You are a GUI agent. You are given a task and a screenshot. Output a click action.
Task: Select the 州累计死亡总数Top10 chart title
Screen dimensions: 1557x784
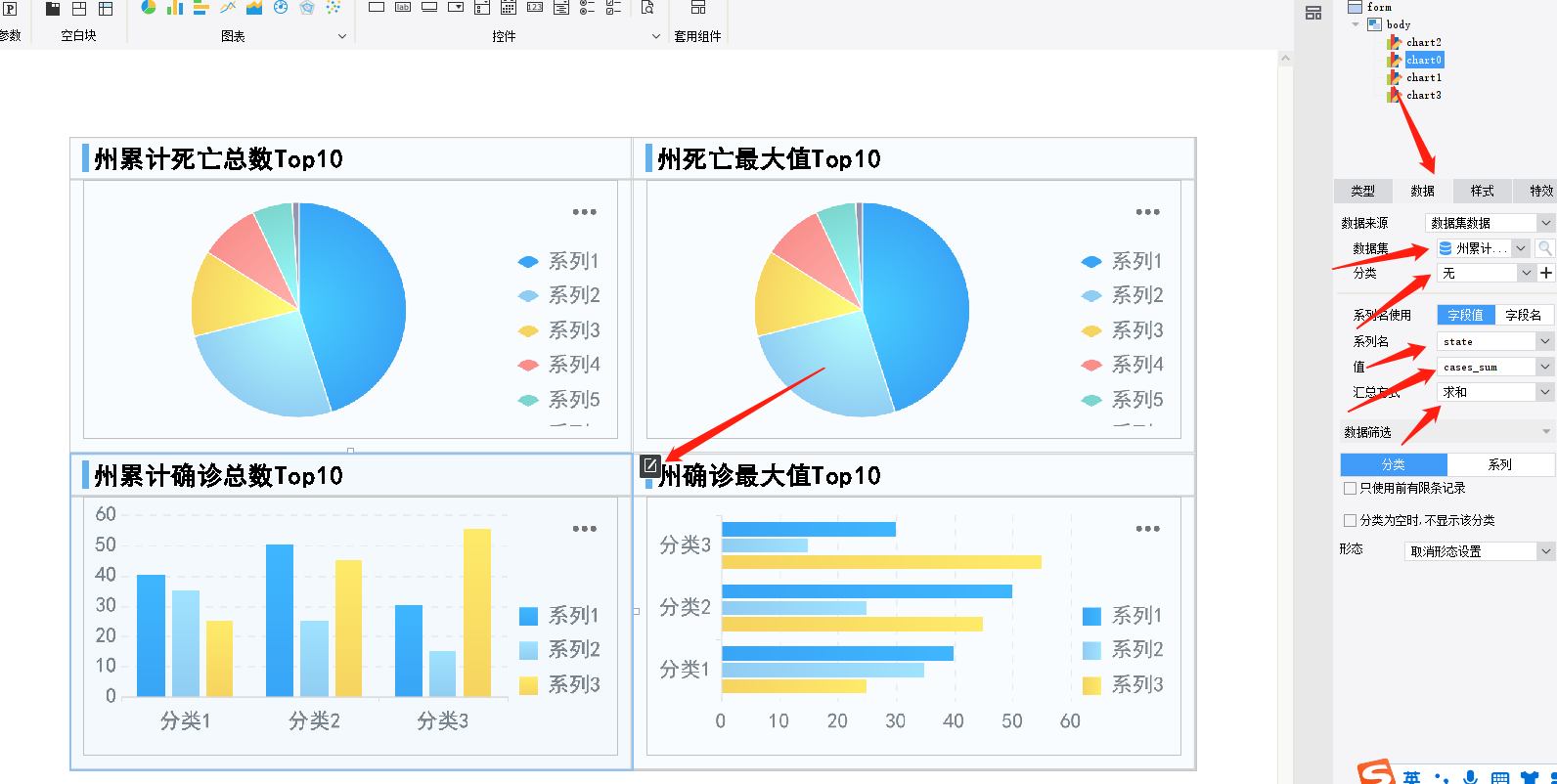(218, 159)
